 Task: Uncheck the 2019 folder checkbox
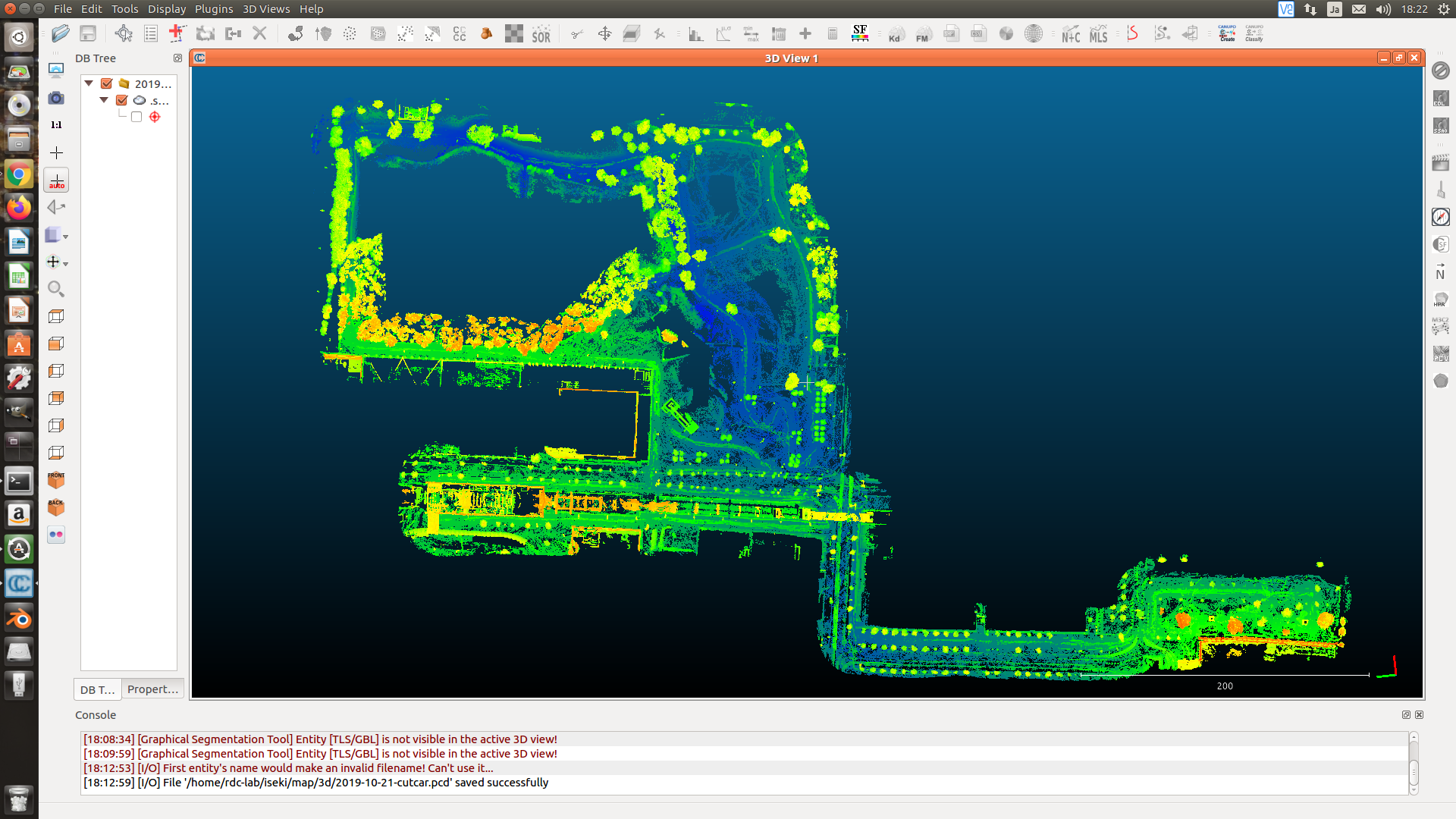coord(107,84)
